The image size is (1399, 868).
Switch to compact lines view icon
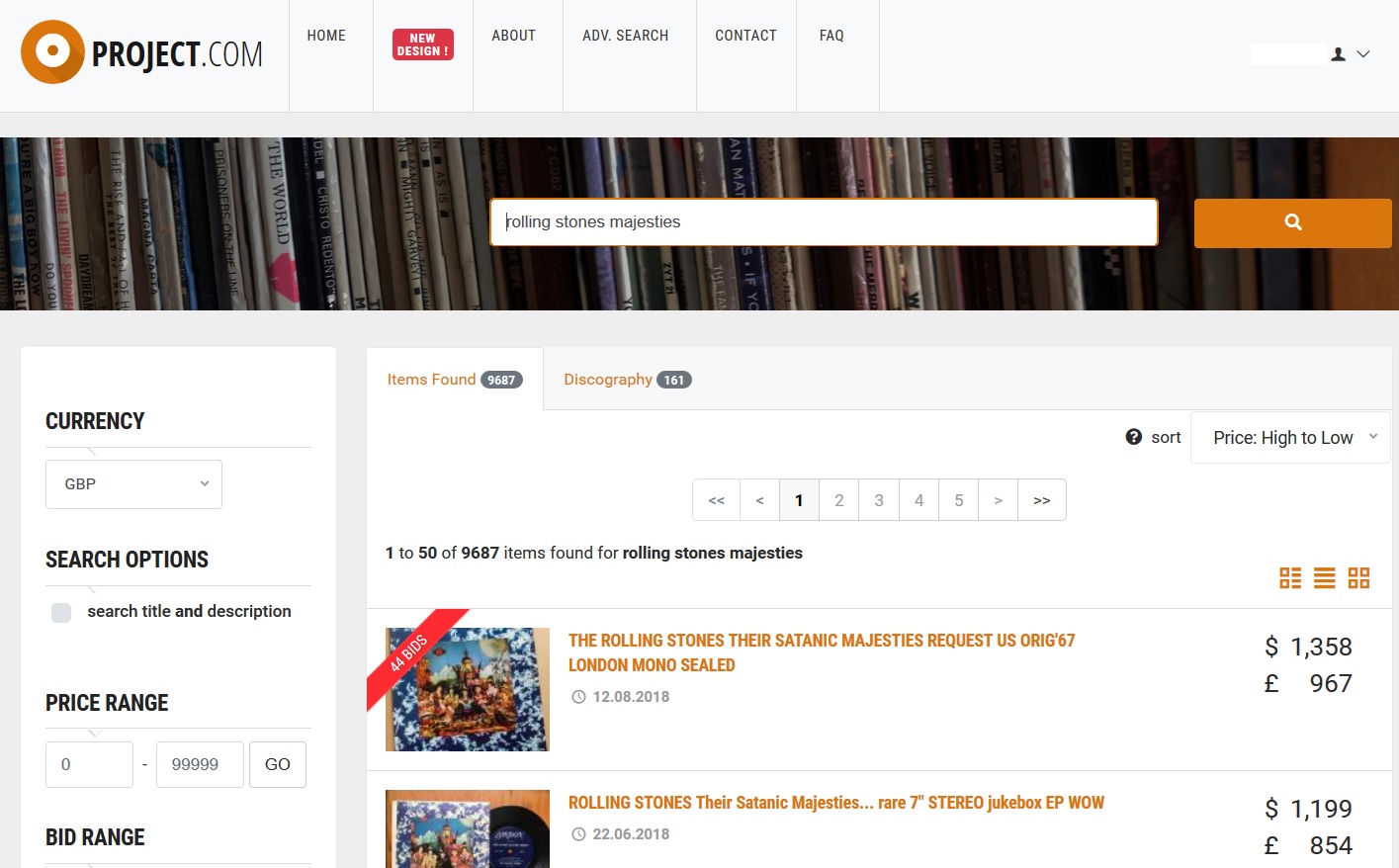tap(1325, 577)
